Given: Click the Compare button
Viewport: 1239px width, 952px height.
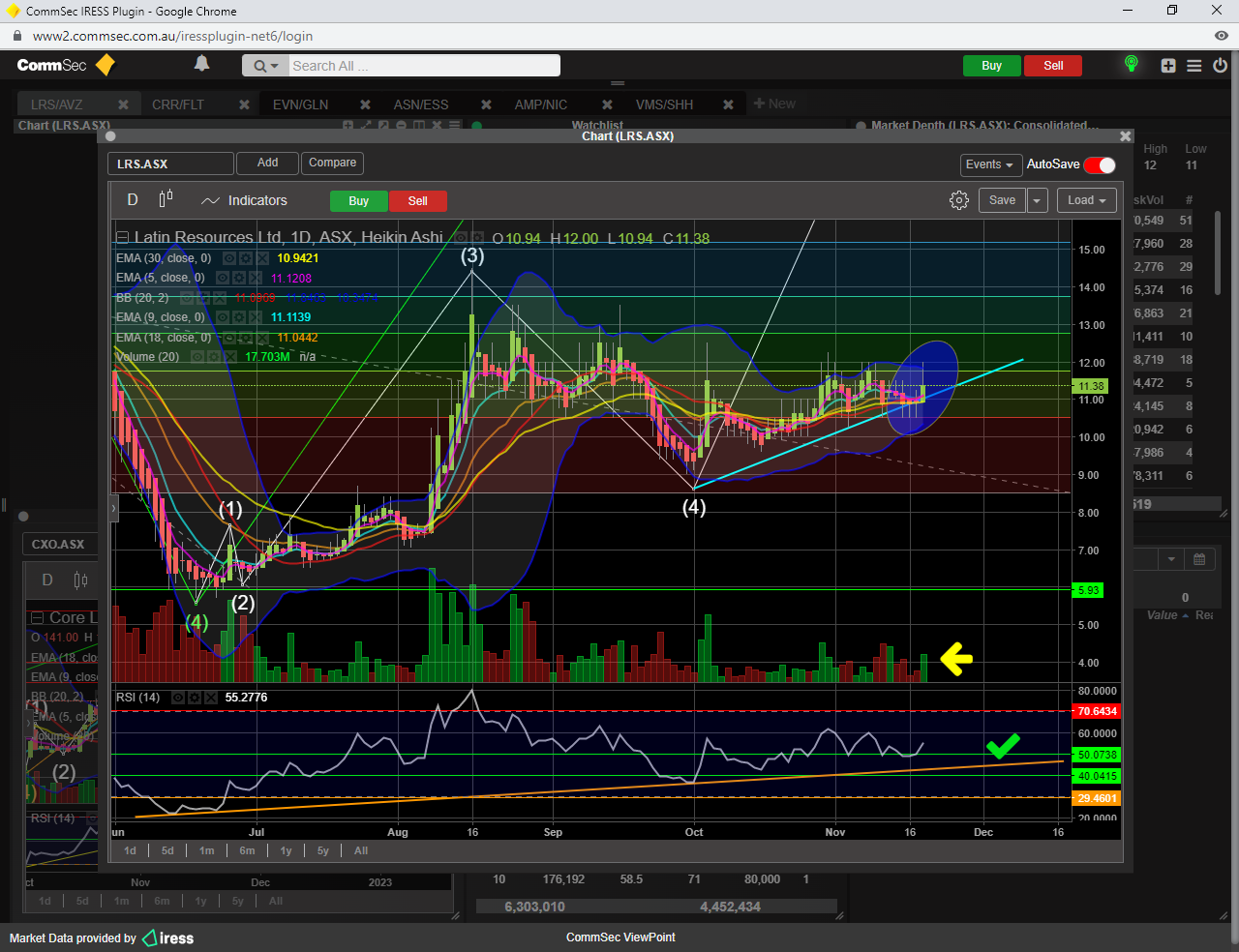Looking at the screenshot, I should coord(332,163).
